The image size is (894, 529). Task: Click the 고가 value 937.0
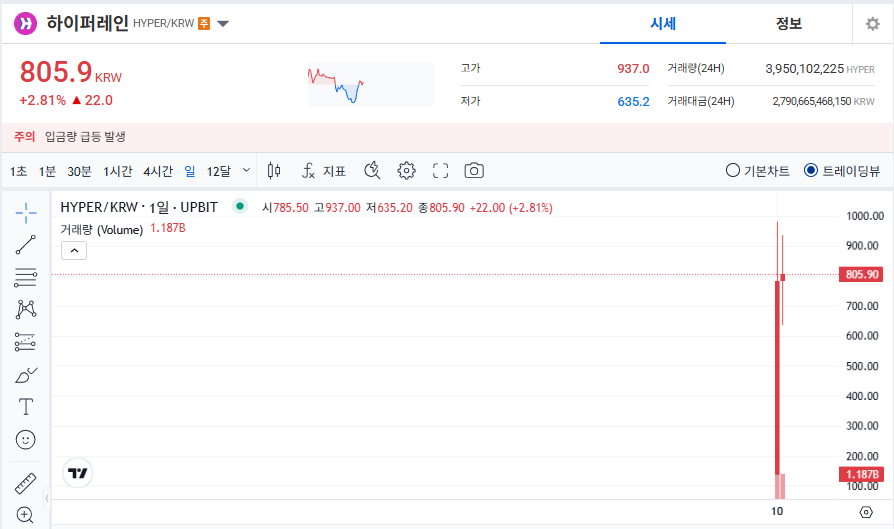pos(633,69)
